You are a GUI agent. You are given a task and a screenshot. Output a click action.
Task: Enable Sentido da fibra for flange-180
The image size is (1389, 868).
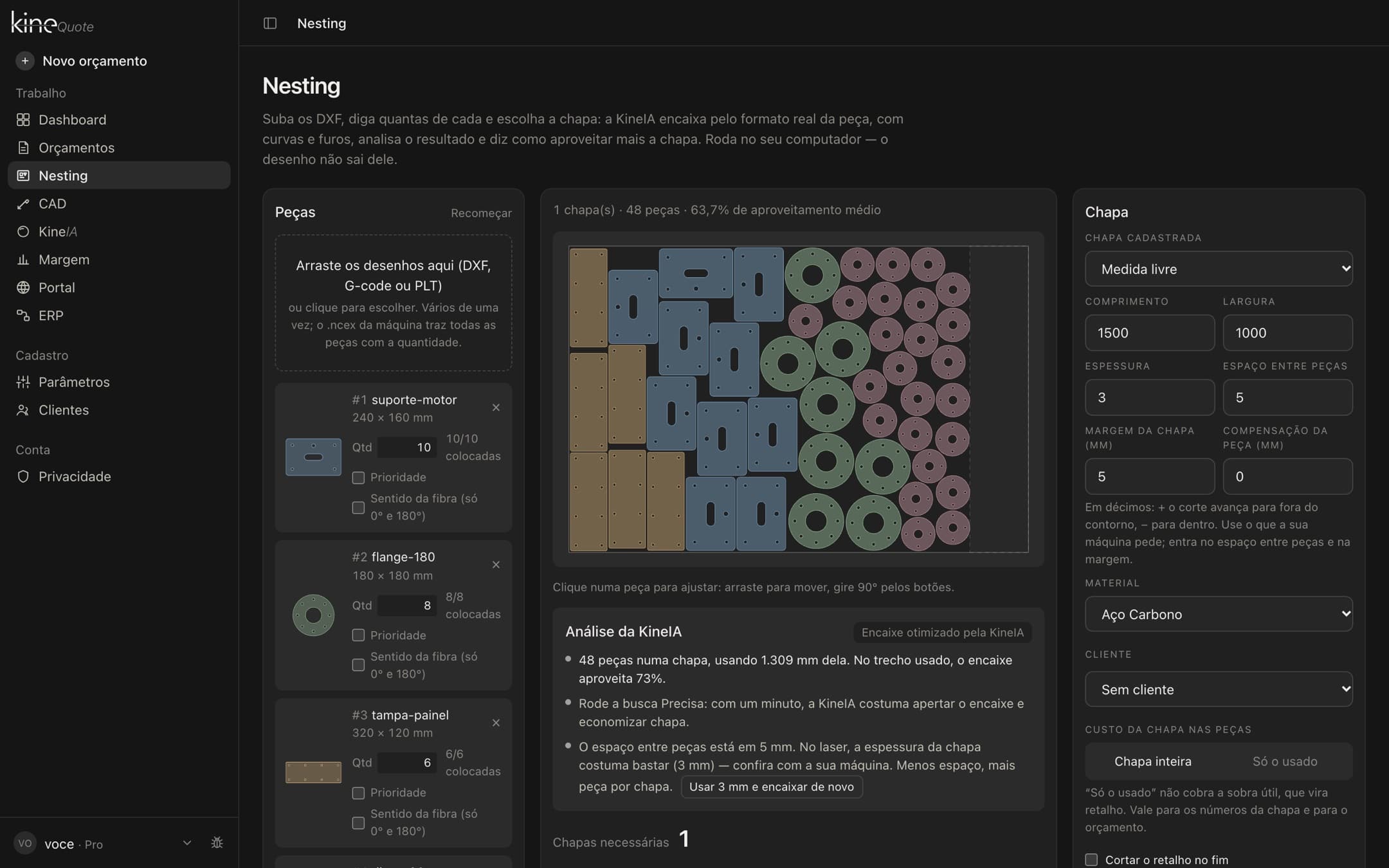click(358, 665)
